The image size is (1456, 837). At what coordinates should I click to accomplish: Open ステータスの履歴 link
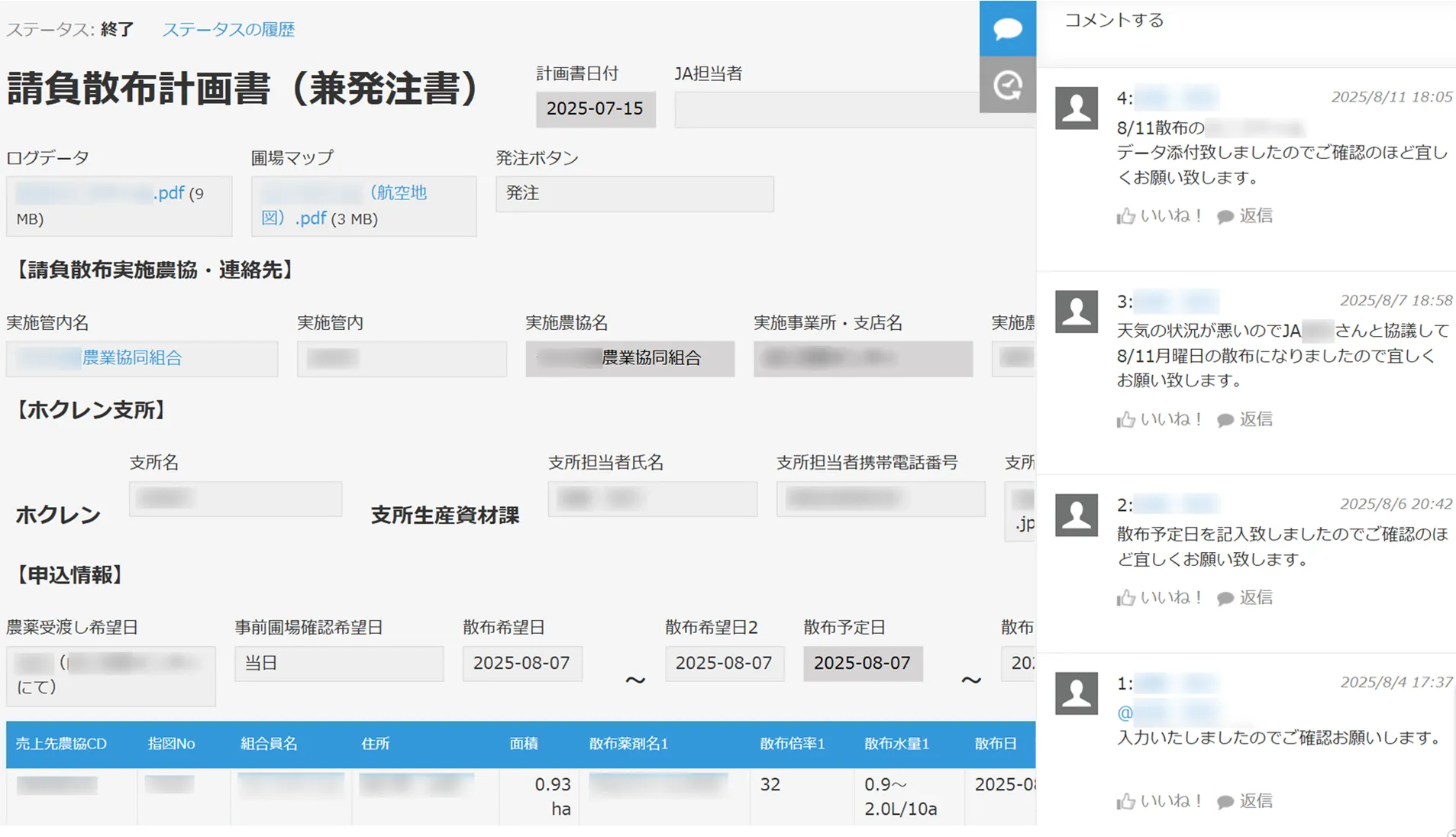pyautogui.click(x=228, y=30)
